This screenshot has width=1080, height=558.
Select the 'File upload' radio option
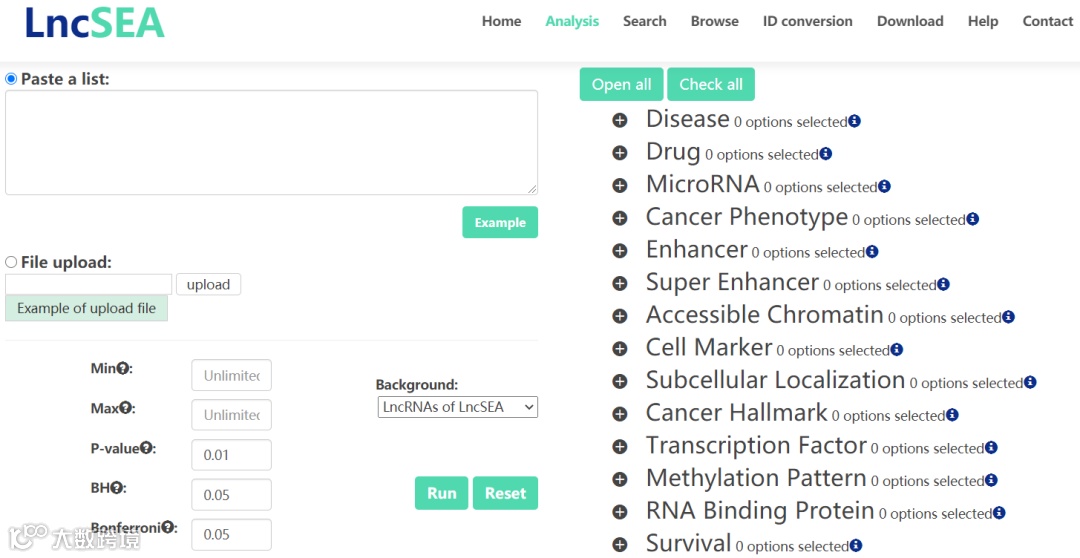pyautogui.click(x=12, y=262)
